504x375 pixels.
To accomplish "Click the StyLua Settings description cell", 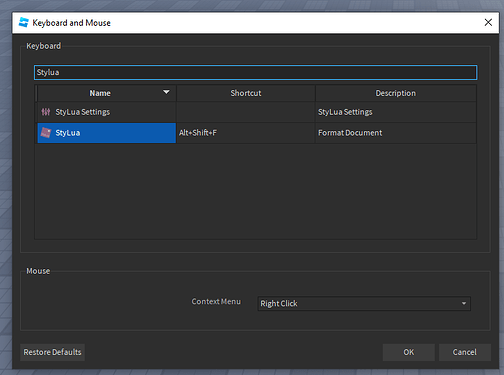I will click(396, 112).
